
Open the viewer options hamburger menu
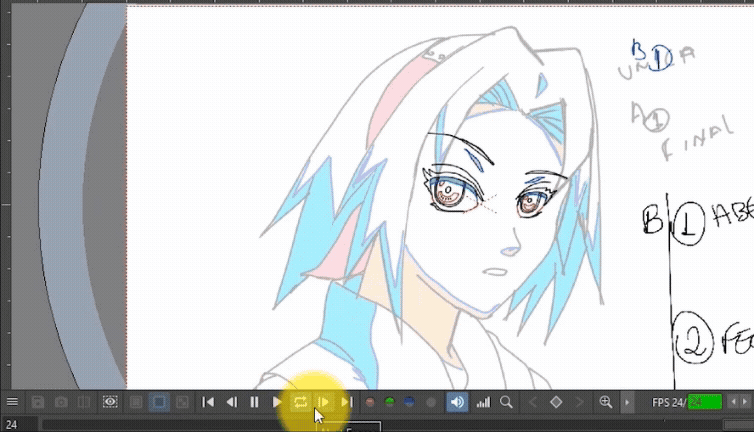13,402
